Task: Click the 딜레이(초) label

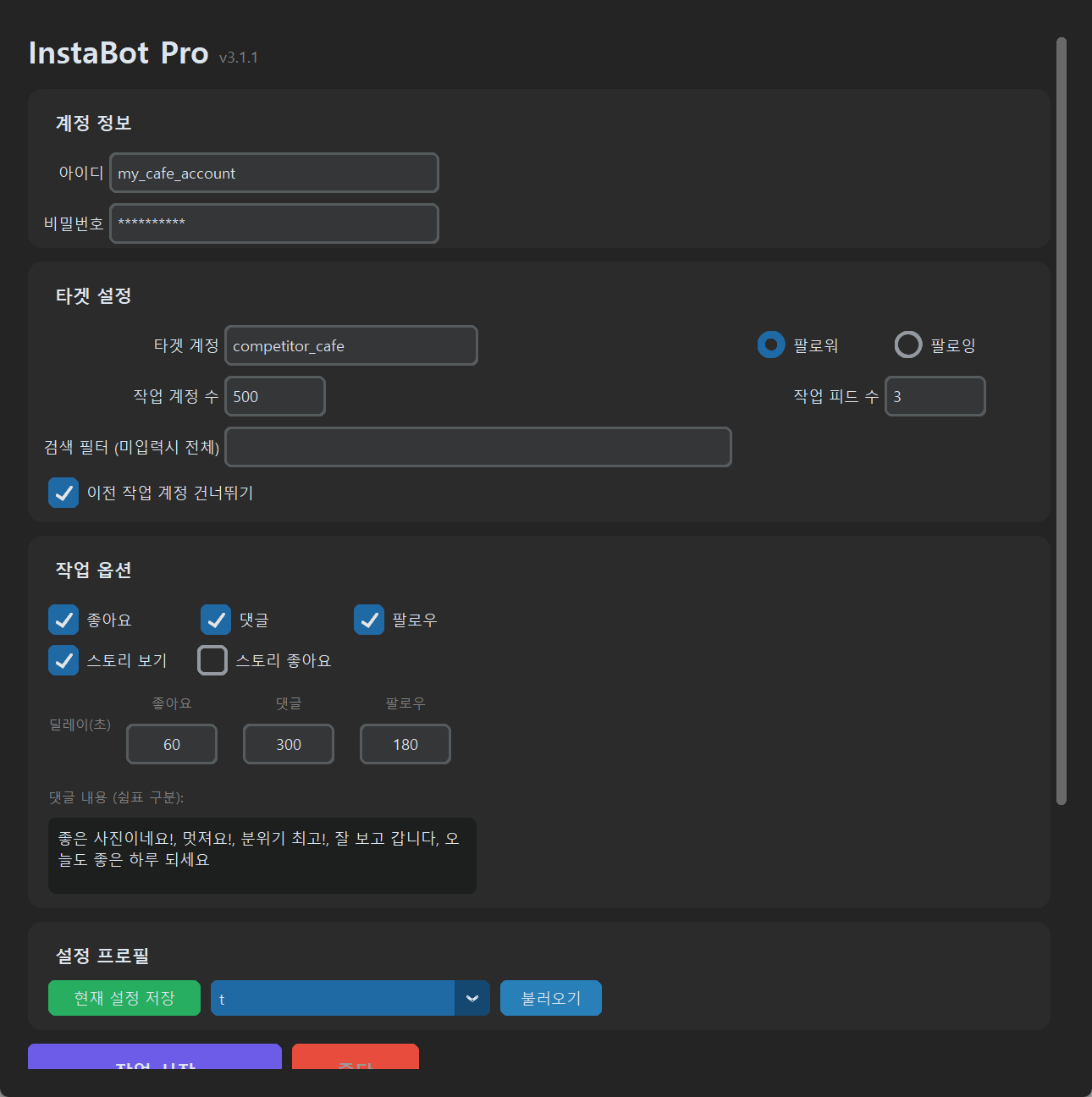Action: [80, 725]
